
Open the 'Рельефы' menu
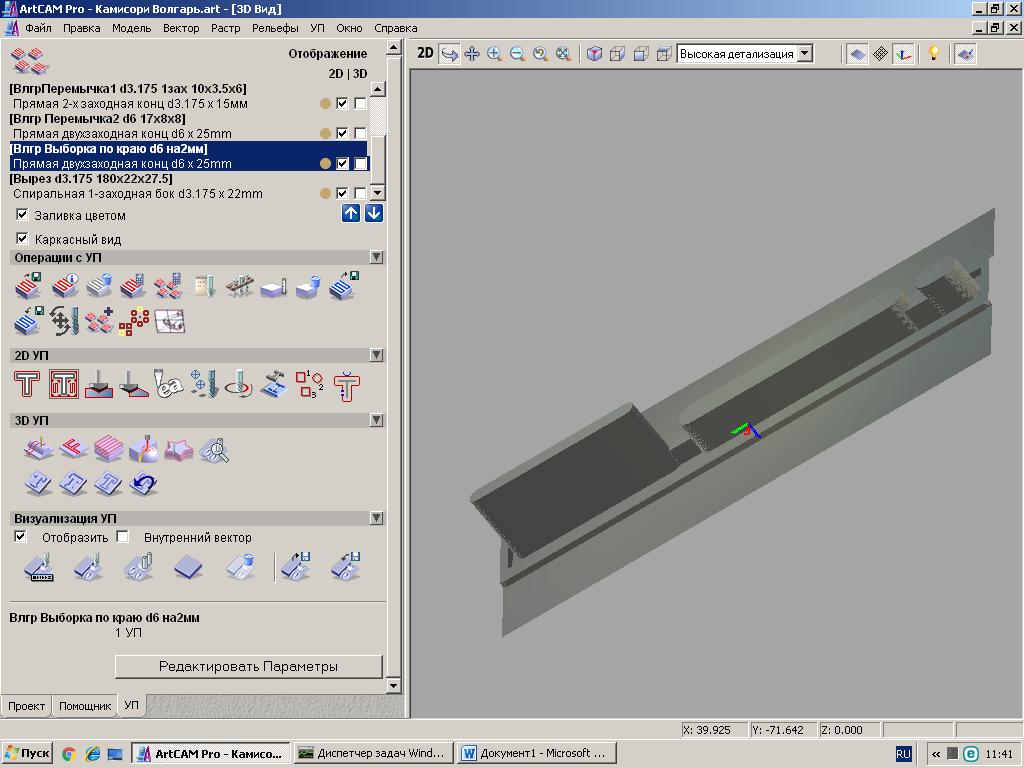[274, 28]
